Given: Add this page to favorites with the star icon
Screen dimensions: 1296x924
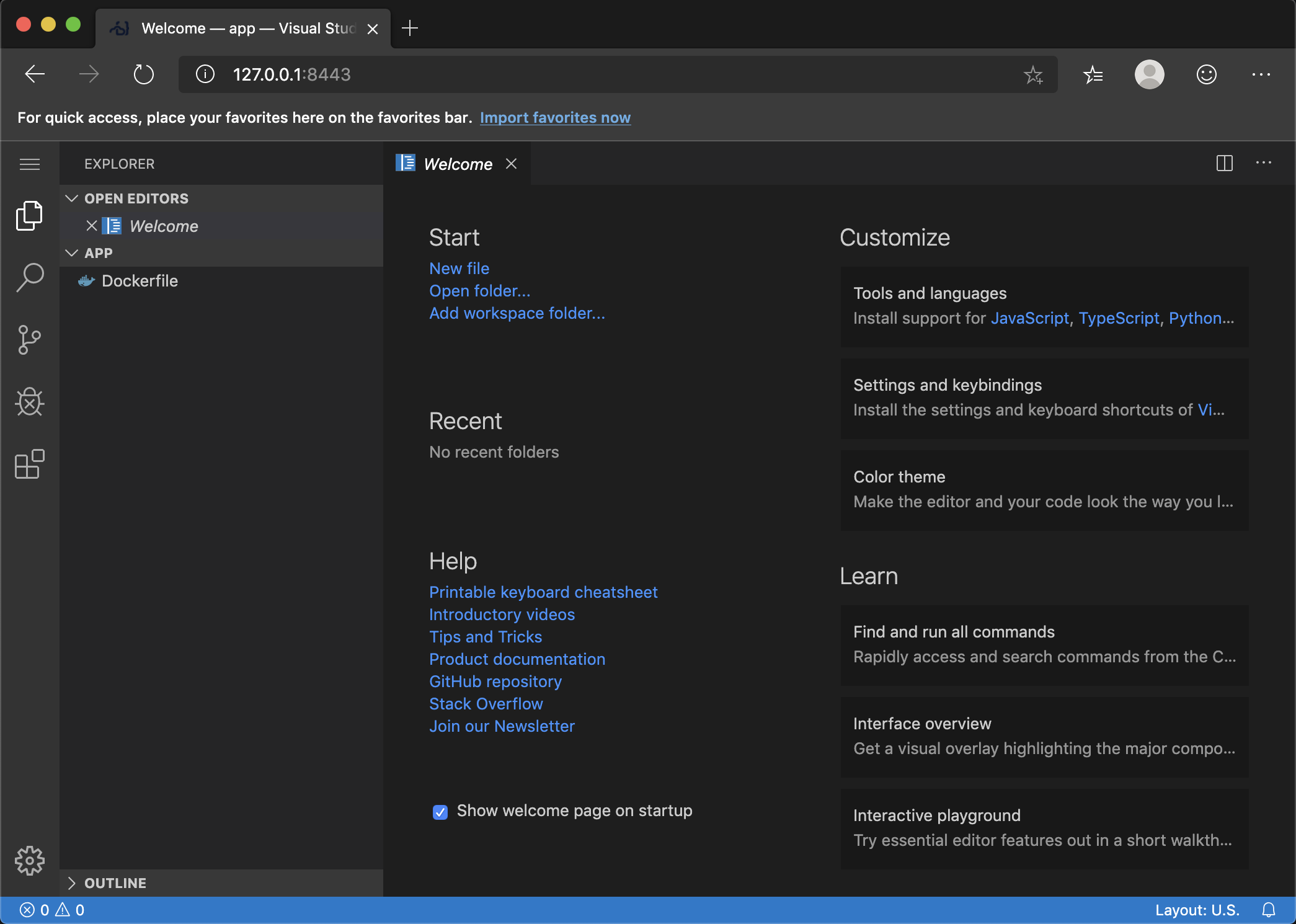Looking at the screenshot, I should pos(1033,75).
